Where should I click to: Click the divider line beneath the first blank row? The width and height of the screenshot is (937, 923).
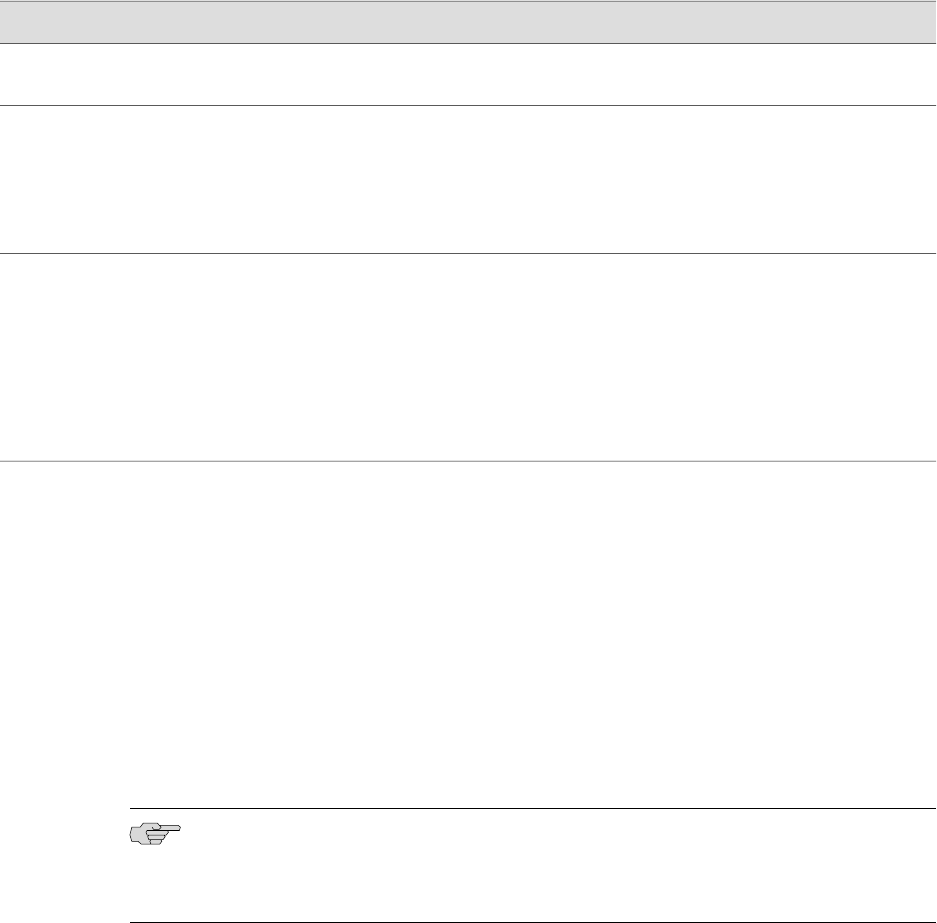click(468, 105)
